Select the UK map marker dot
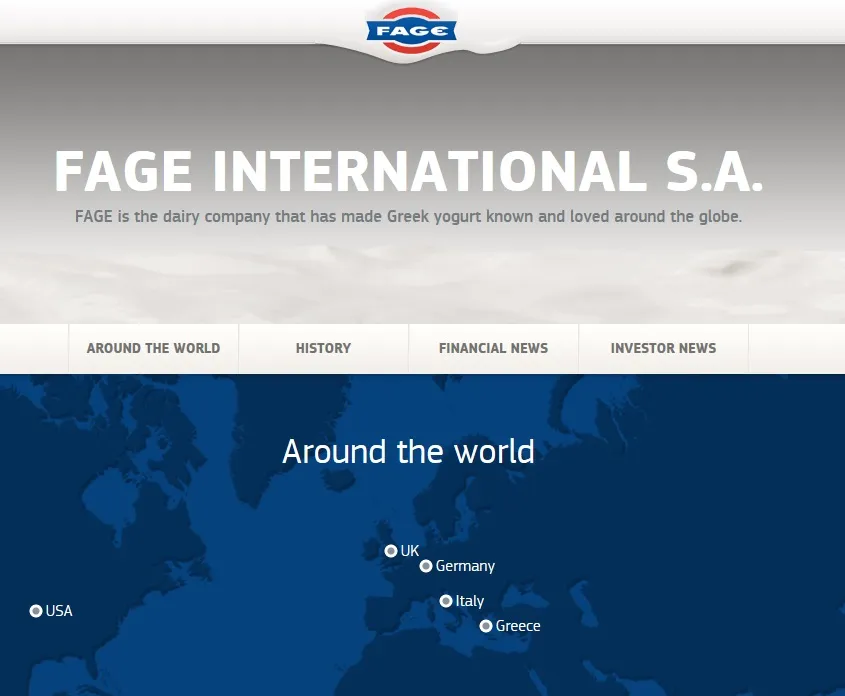The height and width of the screenshot is (696, 845). [391, 551]
